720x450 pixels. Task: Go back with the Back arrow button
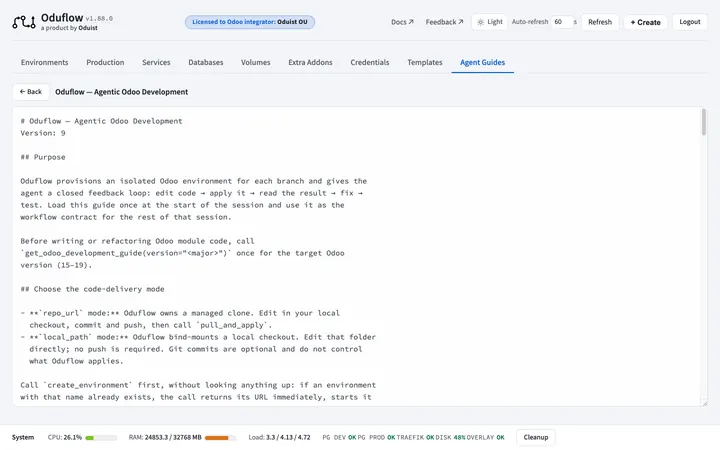31,92
